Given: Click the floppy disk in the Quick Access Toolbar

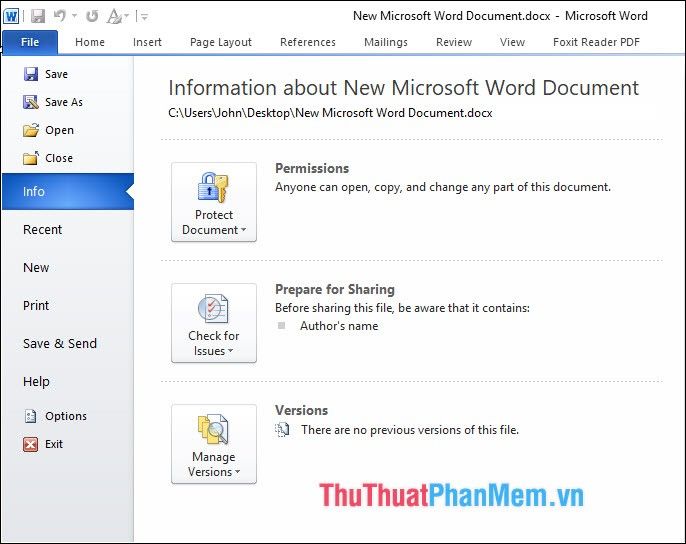Looking at the screenshot, I should point(38,16).
